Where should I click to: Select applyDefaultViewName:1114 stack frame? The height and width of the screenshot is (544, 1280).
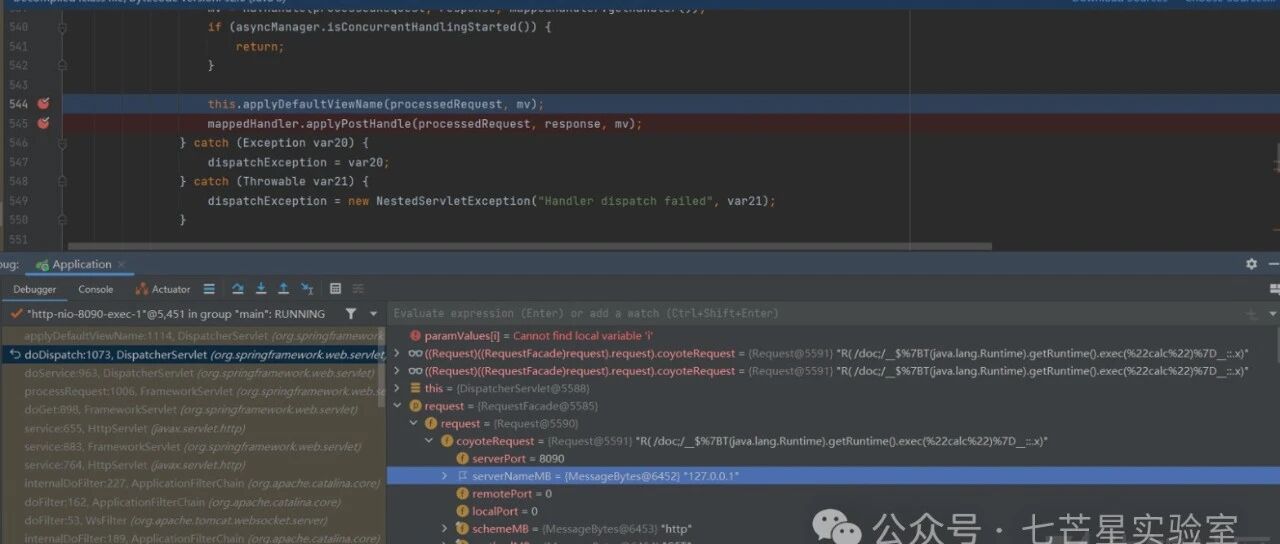click(x=193, y=336)
